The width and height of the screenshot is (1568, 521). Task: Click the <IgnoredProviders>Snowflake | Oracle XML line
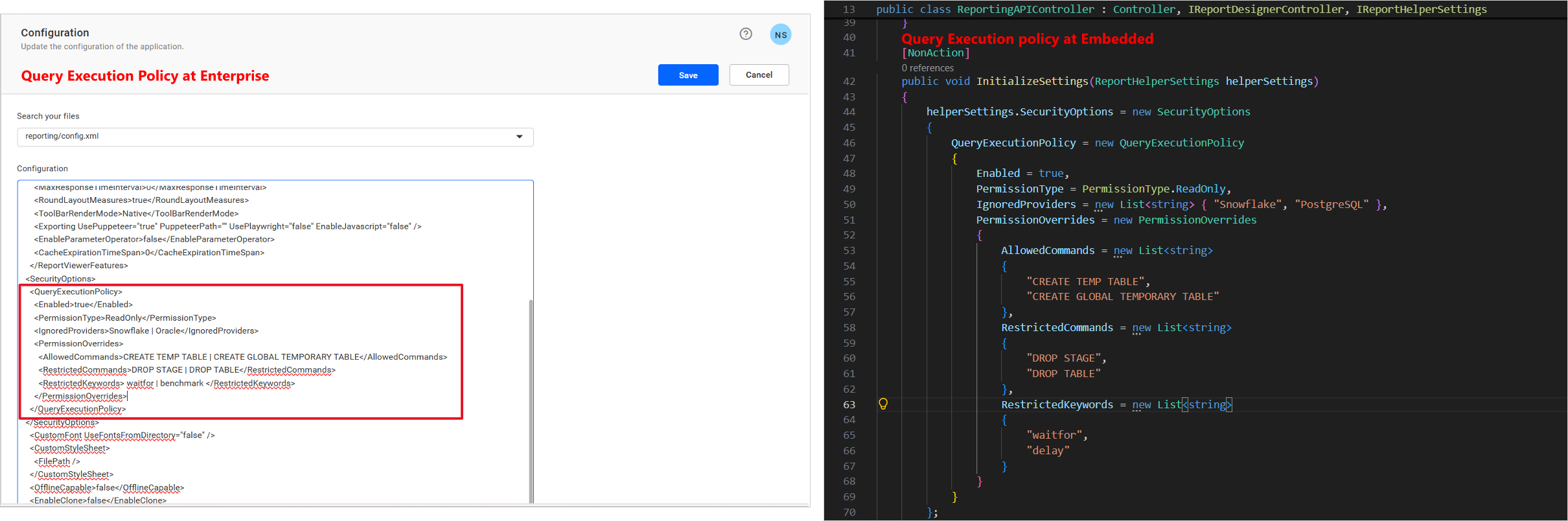point(146,330)
